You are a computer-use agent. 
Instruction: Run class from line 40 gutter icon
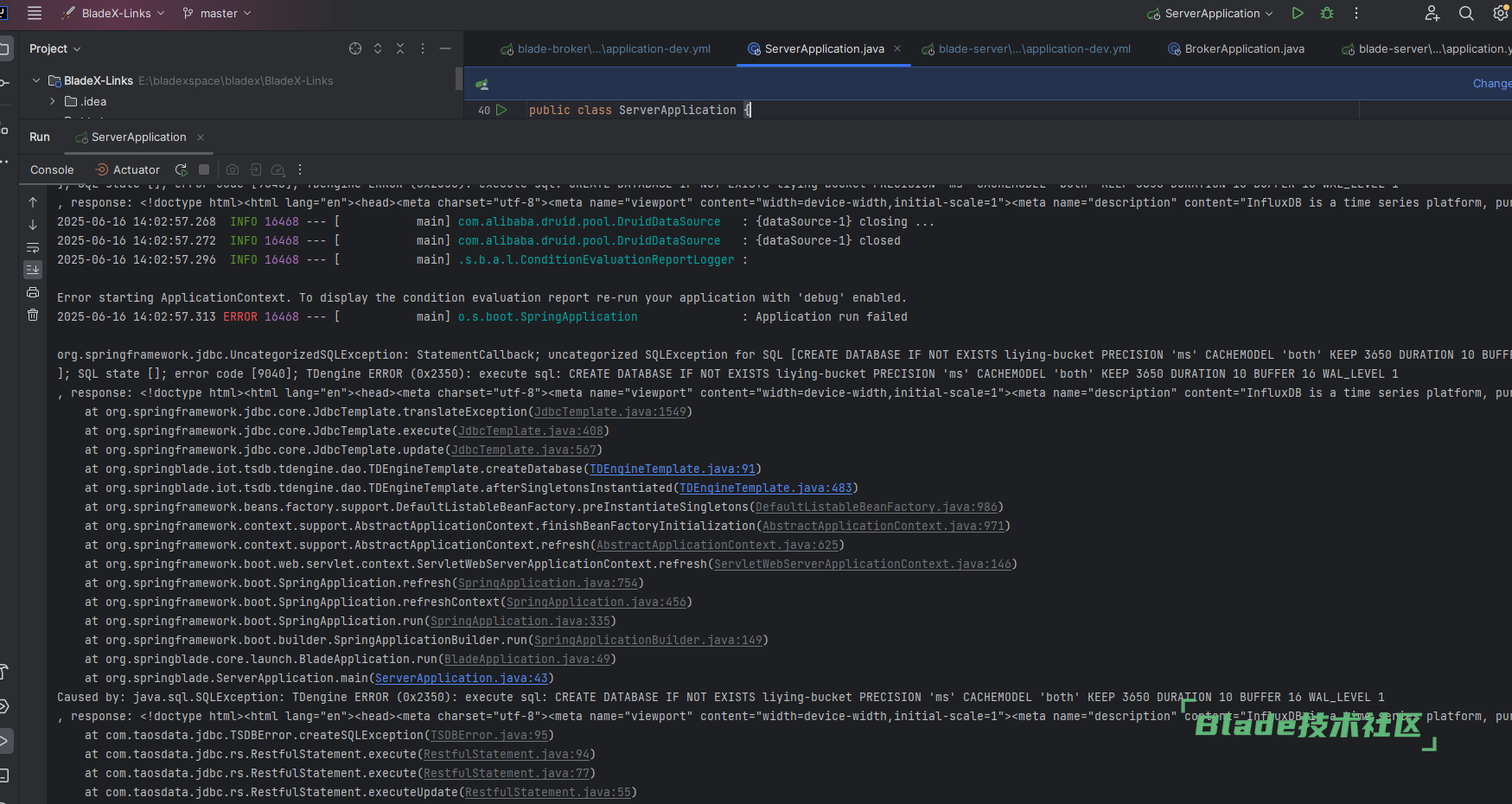pos(501,110)
